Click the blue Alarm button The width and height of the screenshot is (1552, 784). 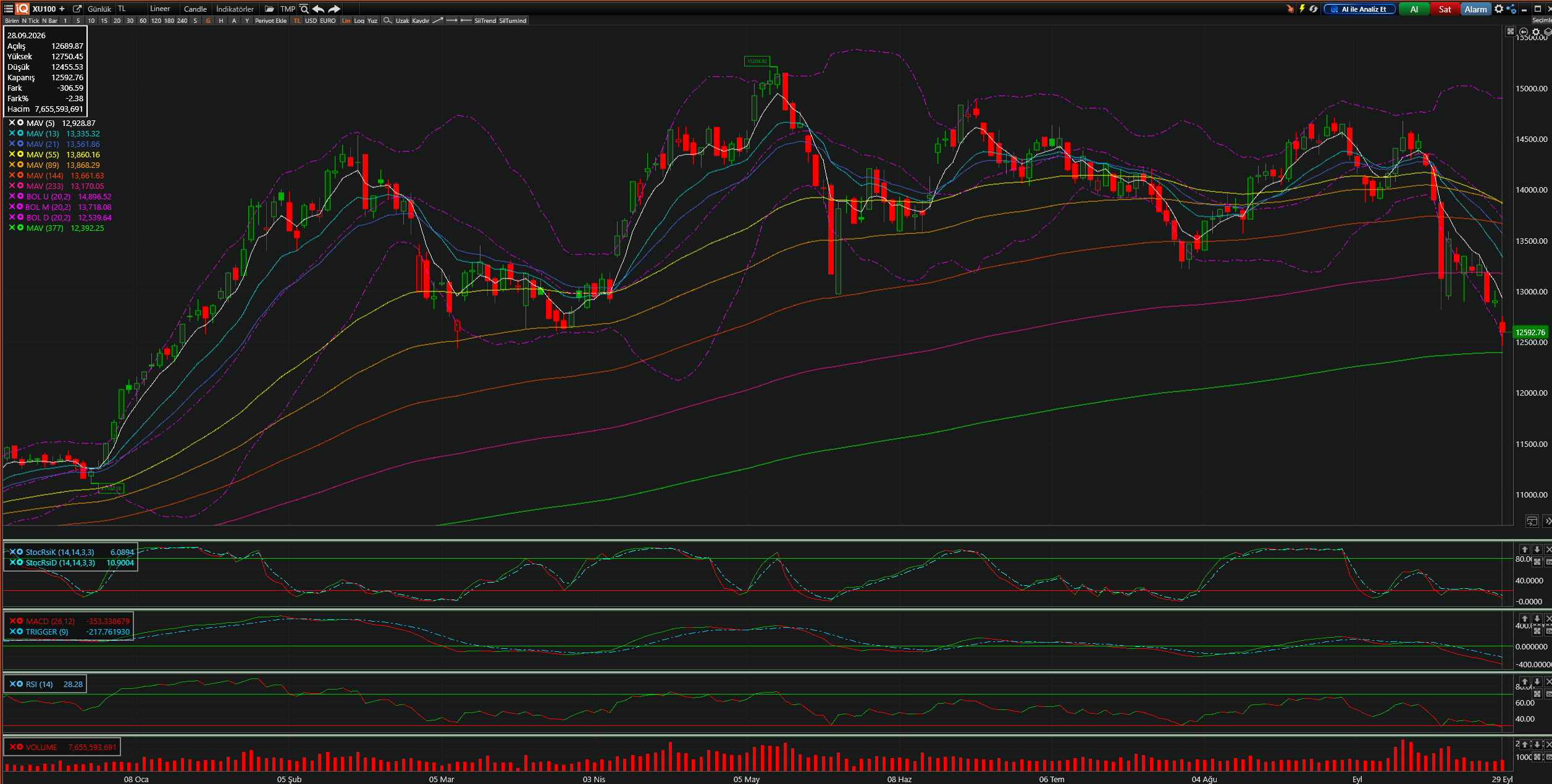1476,9
